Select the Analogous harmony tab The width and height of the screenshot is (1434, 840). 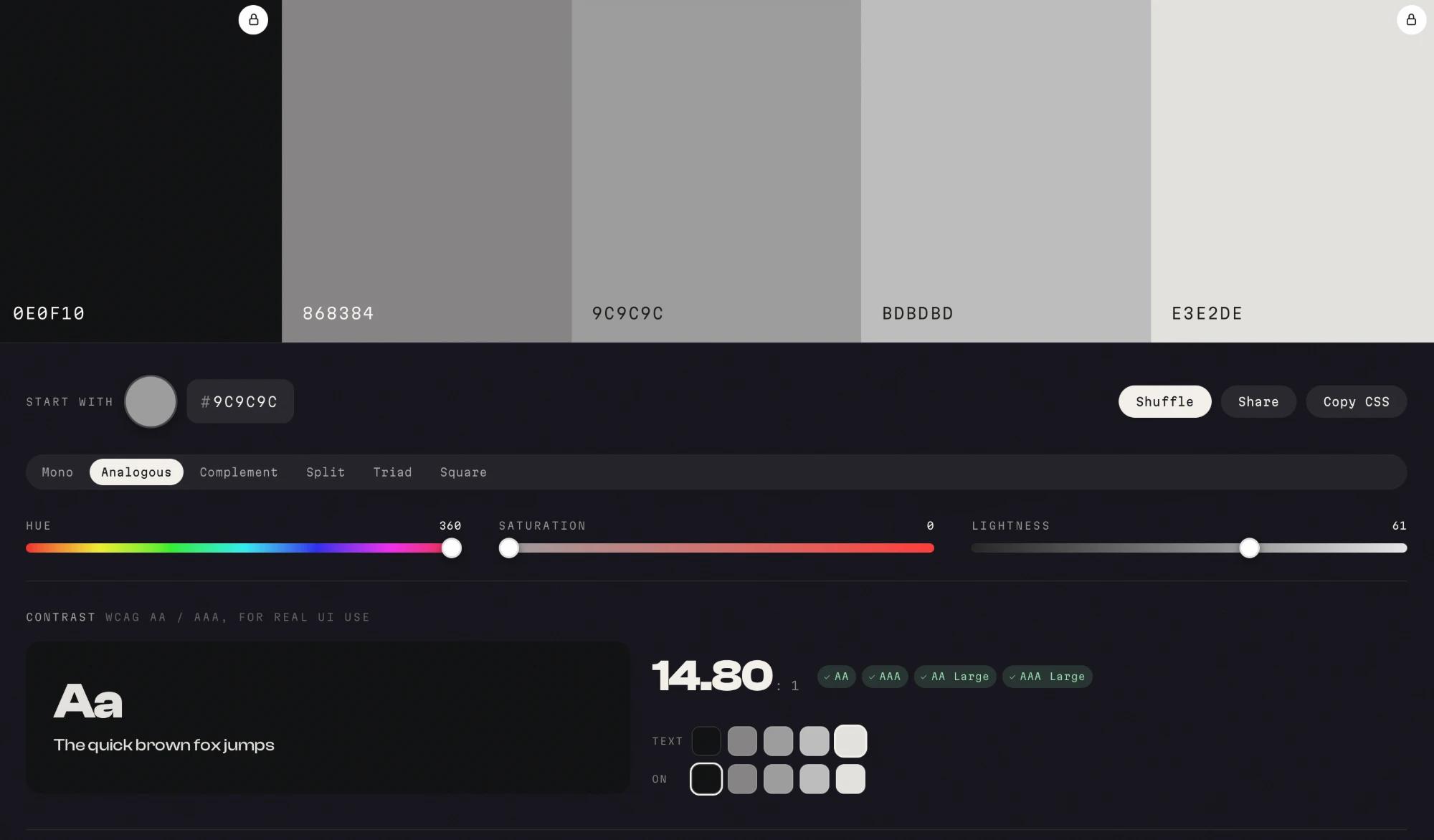click(x=136, y=472)
